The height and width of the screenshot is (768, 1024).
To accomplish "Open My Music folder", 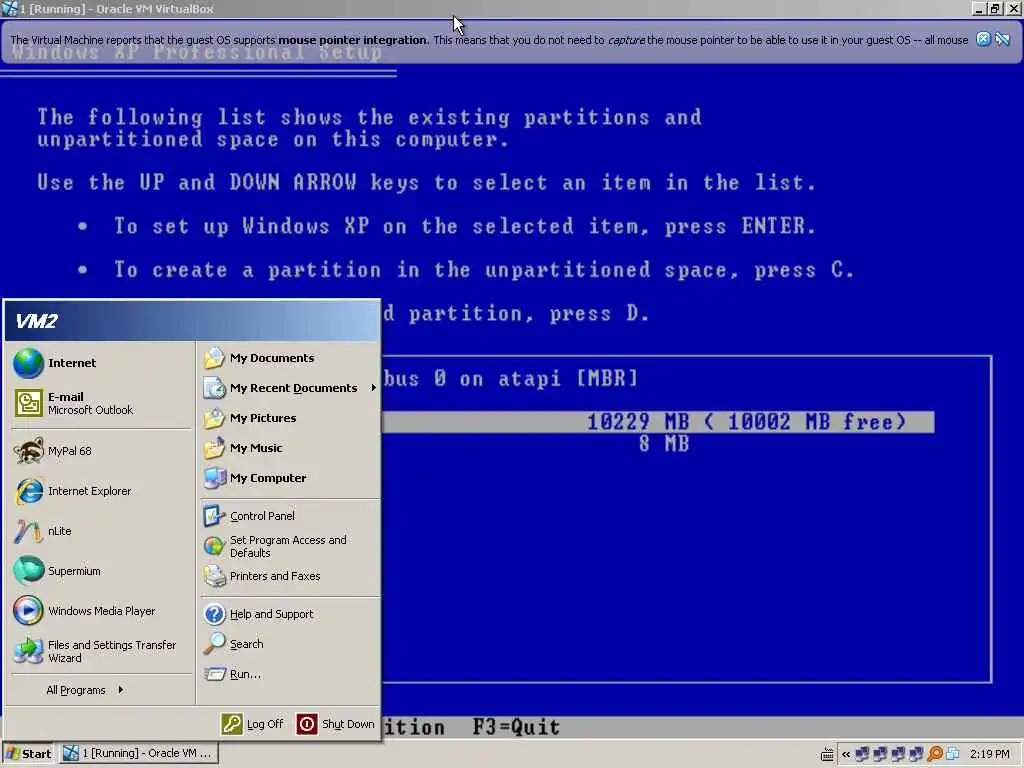I will tap(290, 448).
